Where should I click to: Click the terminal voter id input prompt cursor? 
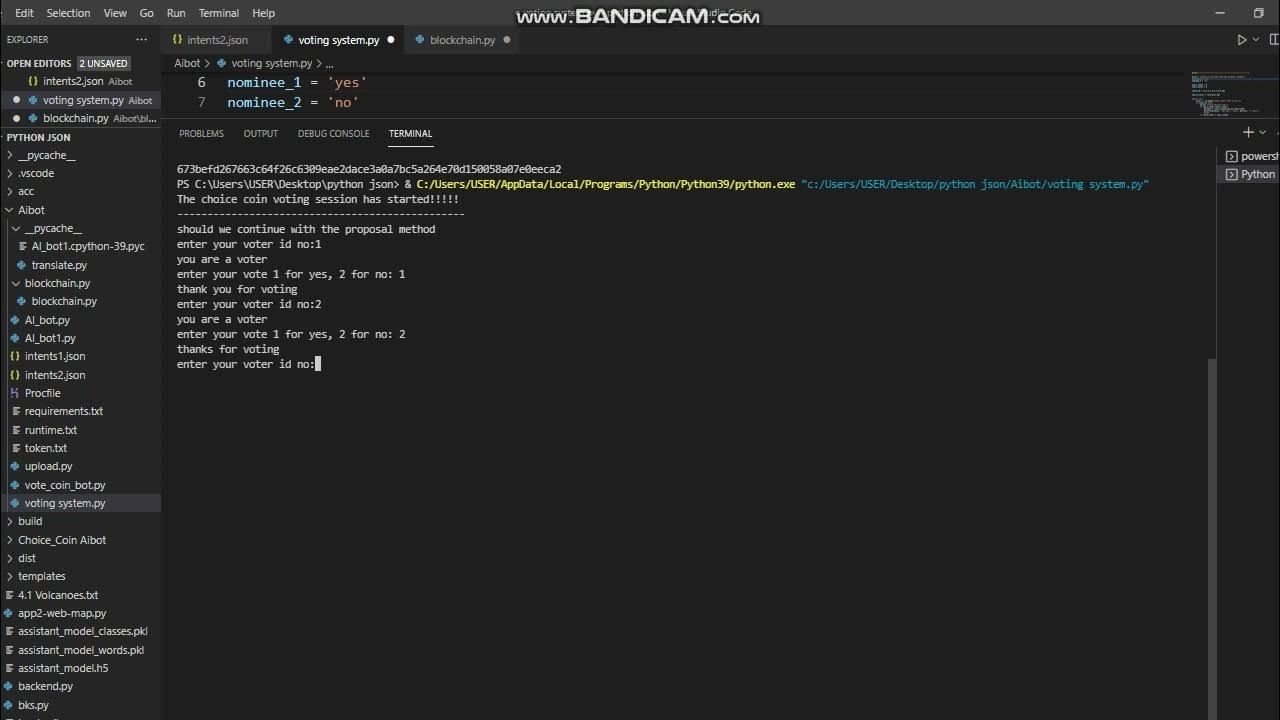tap(317, 364)
